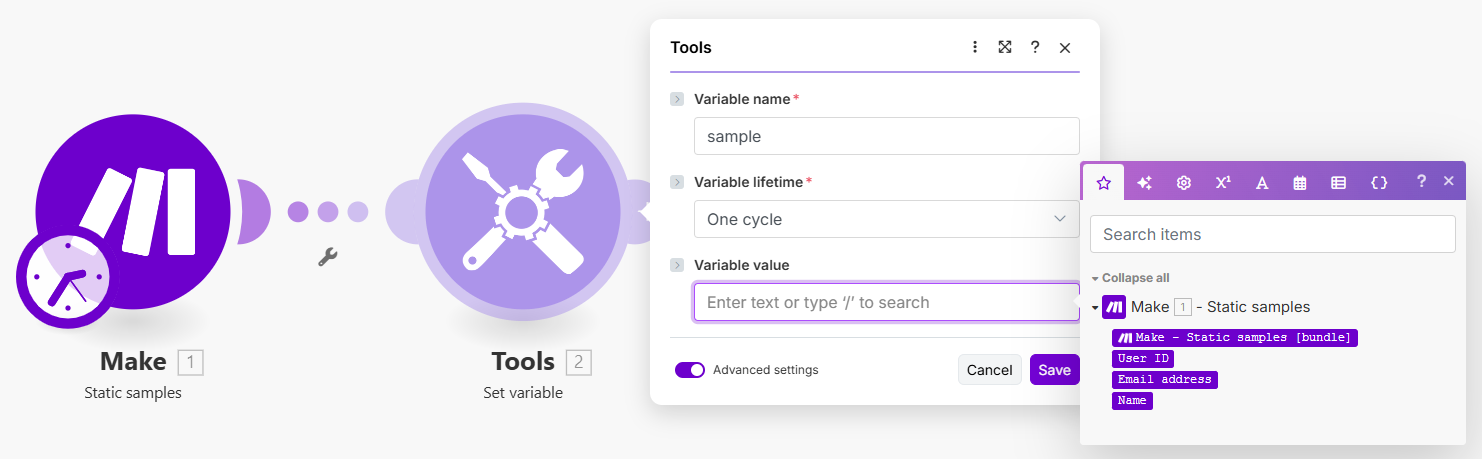Switch to the array functions tab
The image size is (1482, 459).
click(x=1339, y=182)
